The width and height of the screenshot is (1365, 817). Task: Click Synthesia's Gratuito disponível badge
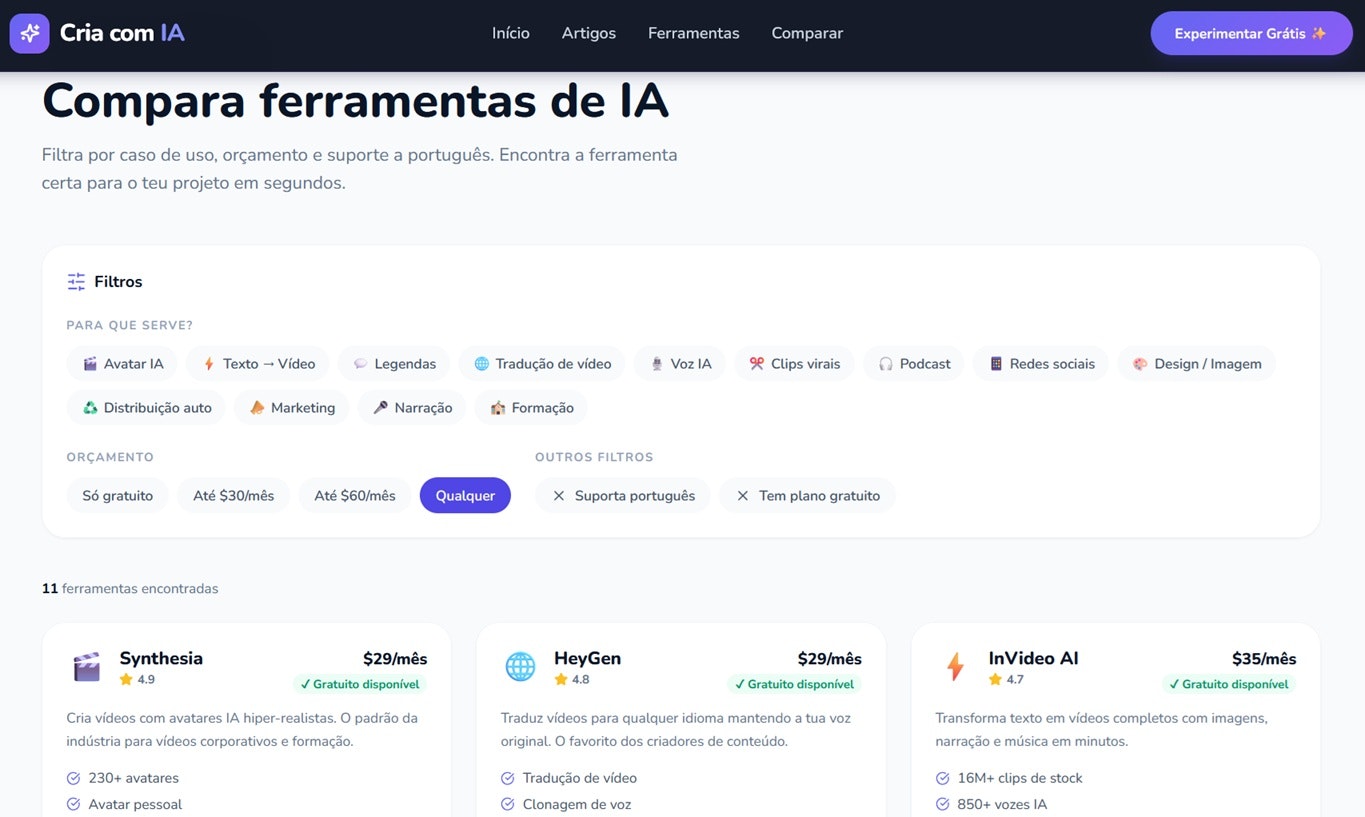click(360, 685)
